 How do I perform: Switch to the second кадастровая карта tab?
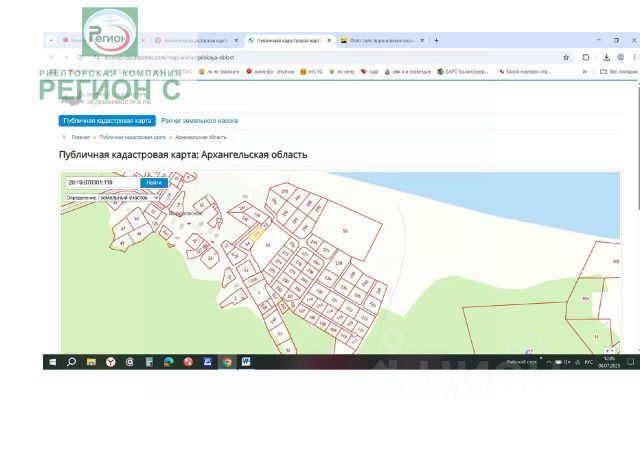[195, 41]
